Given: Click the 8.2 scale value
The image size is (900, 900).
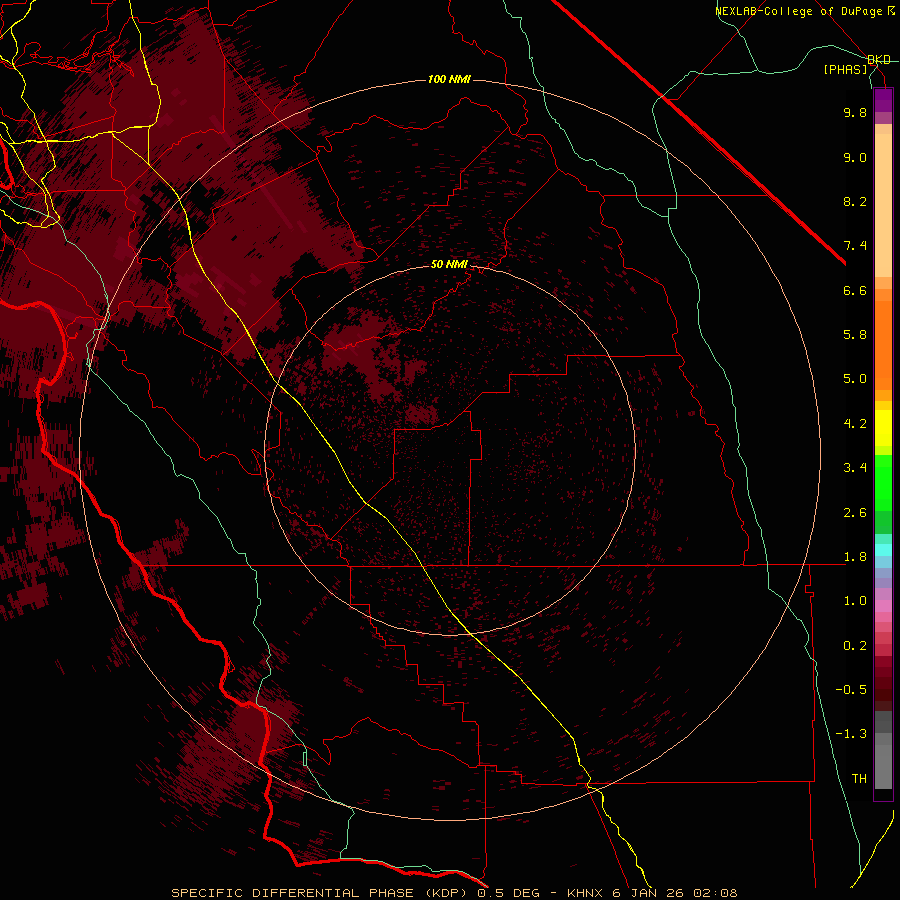Looking at the screenshot, I should tap(855, 201).
